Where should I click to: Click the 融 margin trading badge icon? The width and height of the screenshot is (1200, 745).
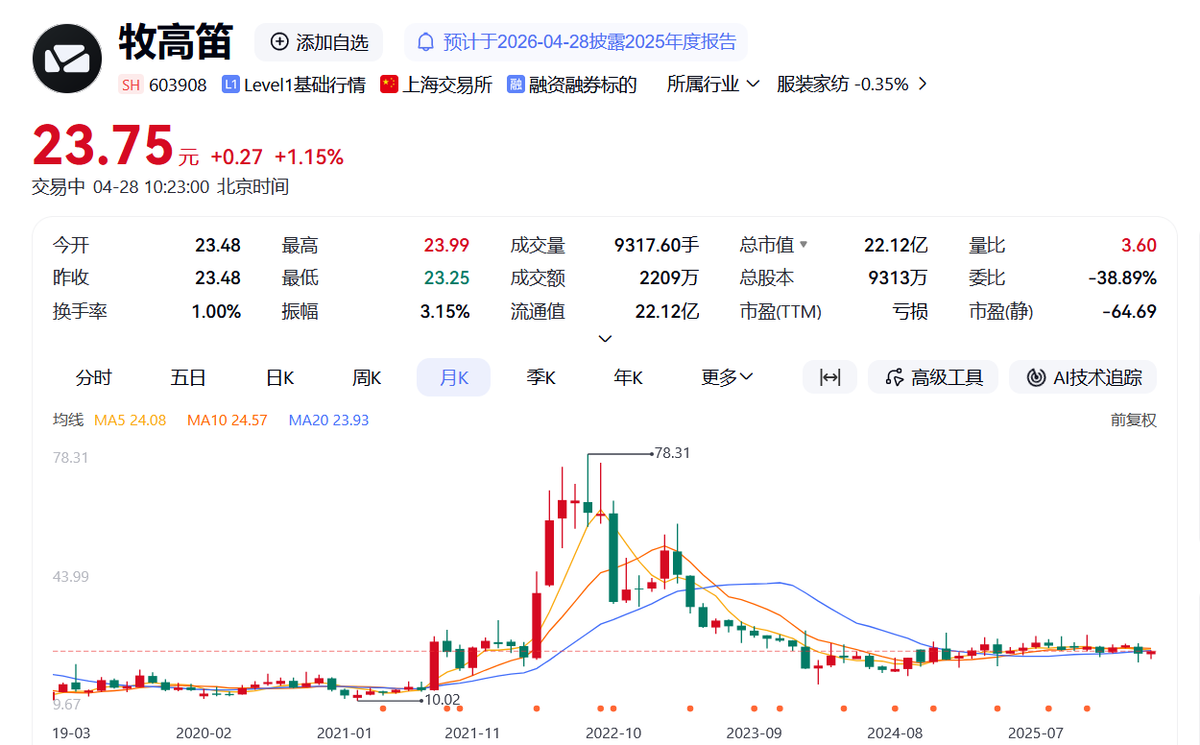click(516, 85)
